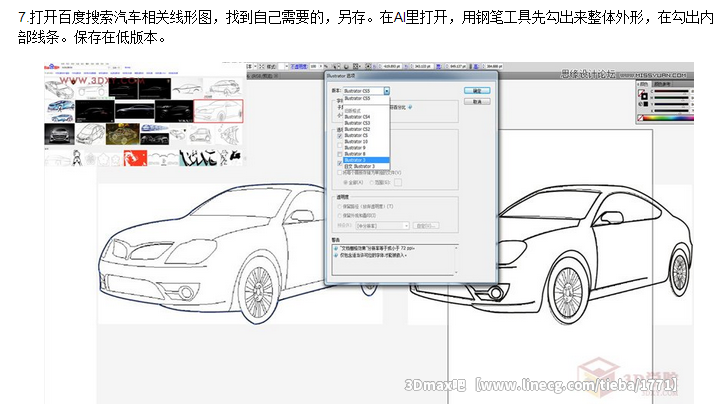717x404 pixels.
Task: Open black graffiti lettering thumbnail
Action: [x=198, y=158]
